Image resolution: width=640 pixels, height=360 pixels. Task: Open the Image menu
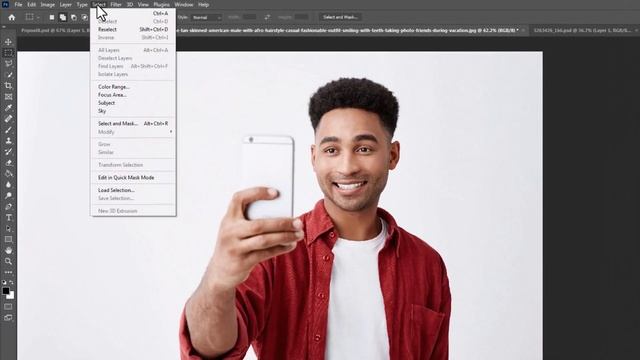coord(47,4)
